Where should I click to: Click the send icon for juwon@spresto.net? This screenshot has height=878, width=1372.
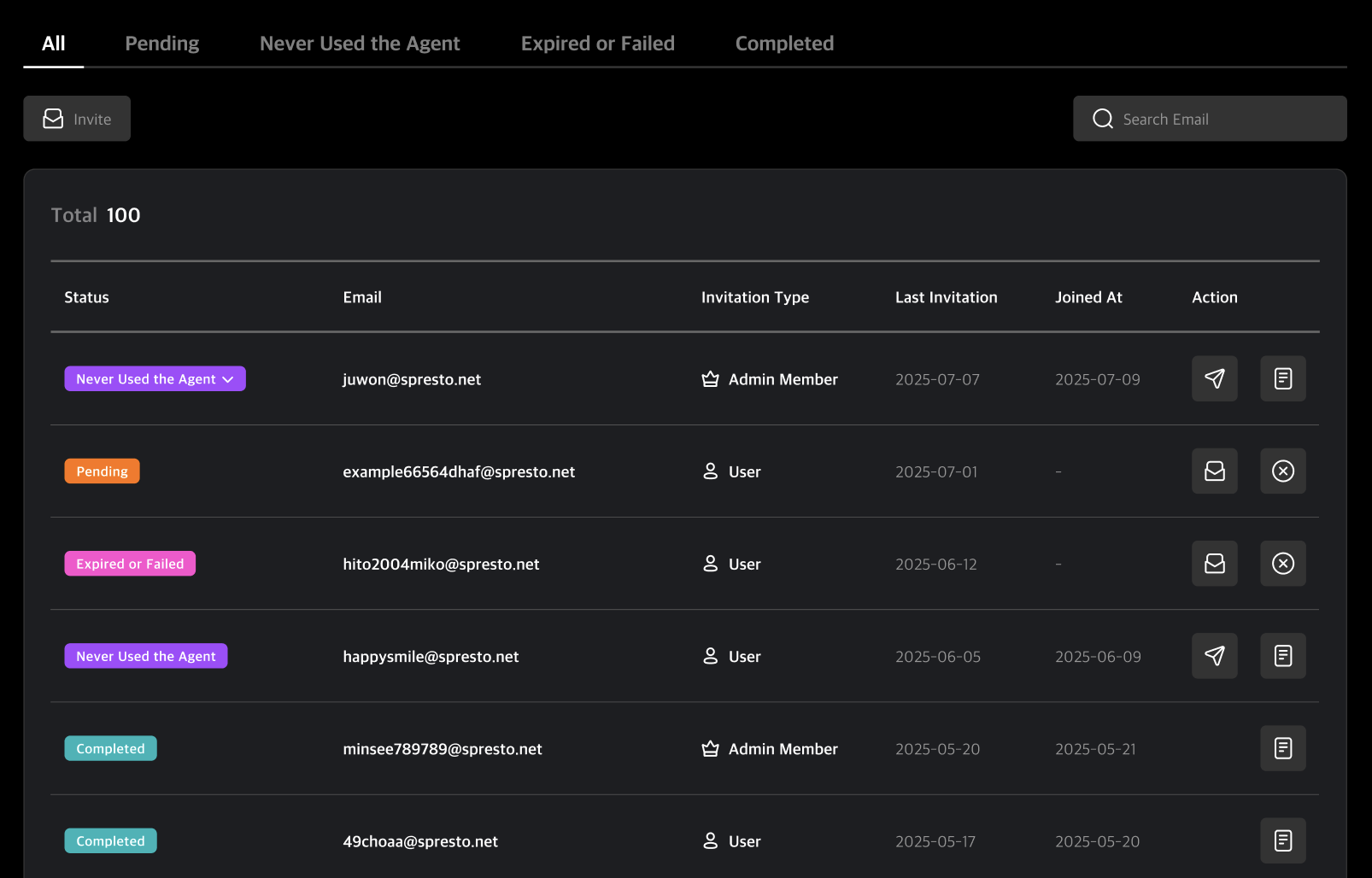click(x=1214, y=378)
